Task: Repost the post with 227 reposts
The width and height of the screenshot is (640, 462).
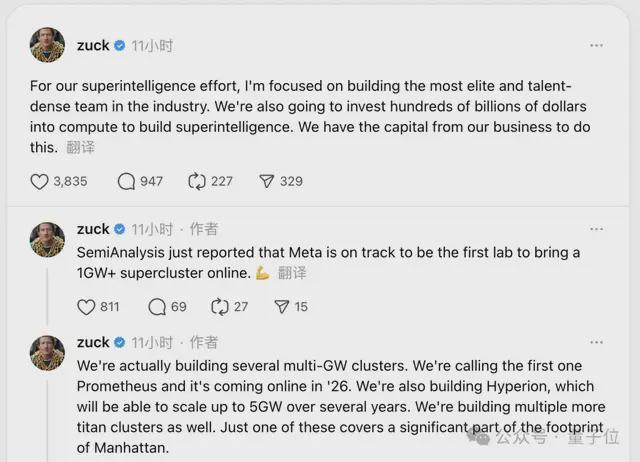Action: coord(196,181)
